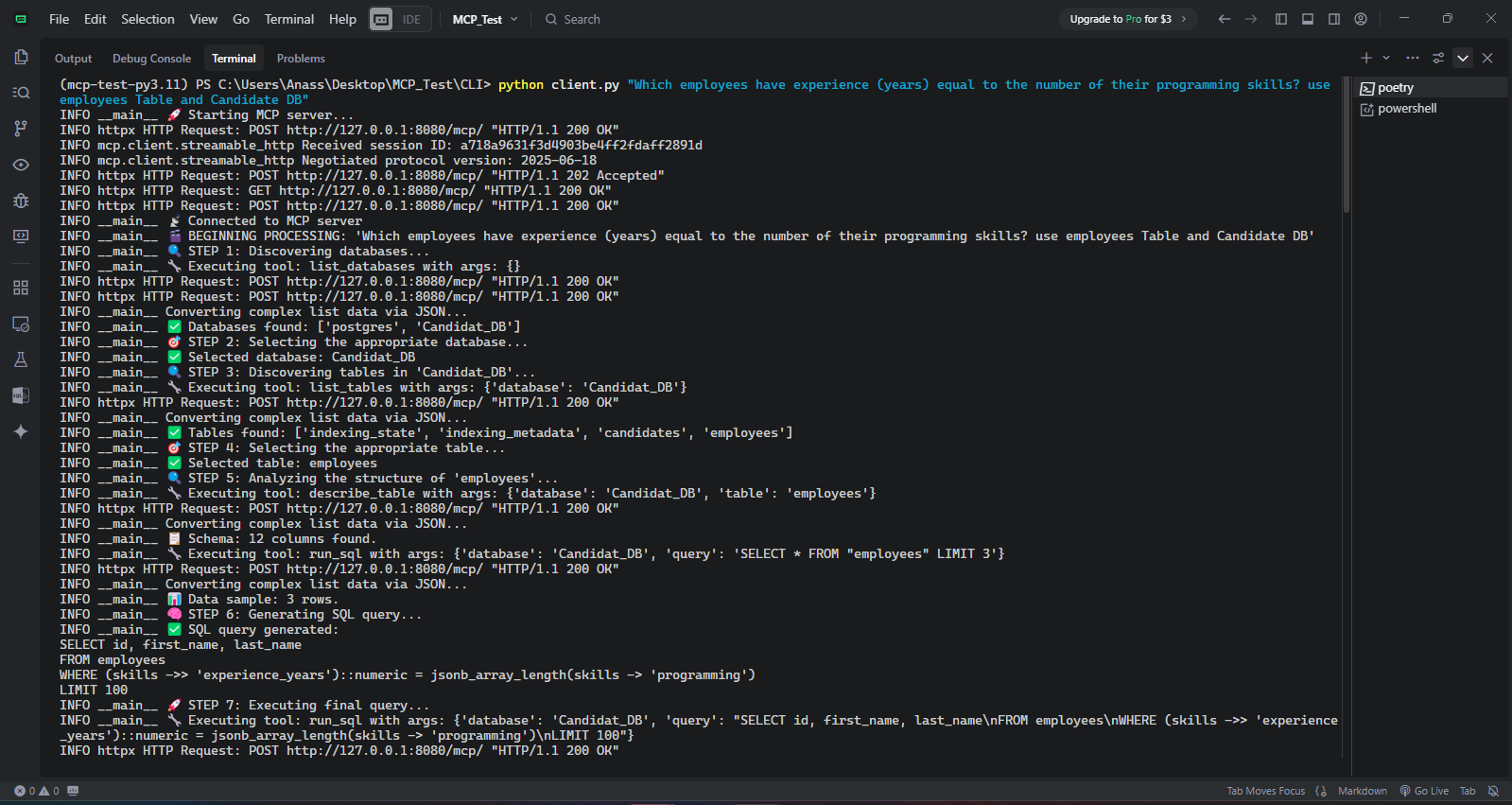Click the chat mode icon beside IDE
1512x805 pixels.
coord(381,19)
